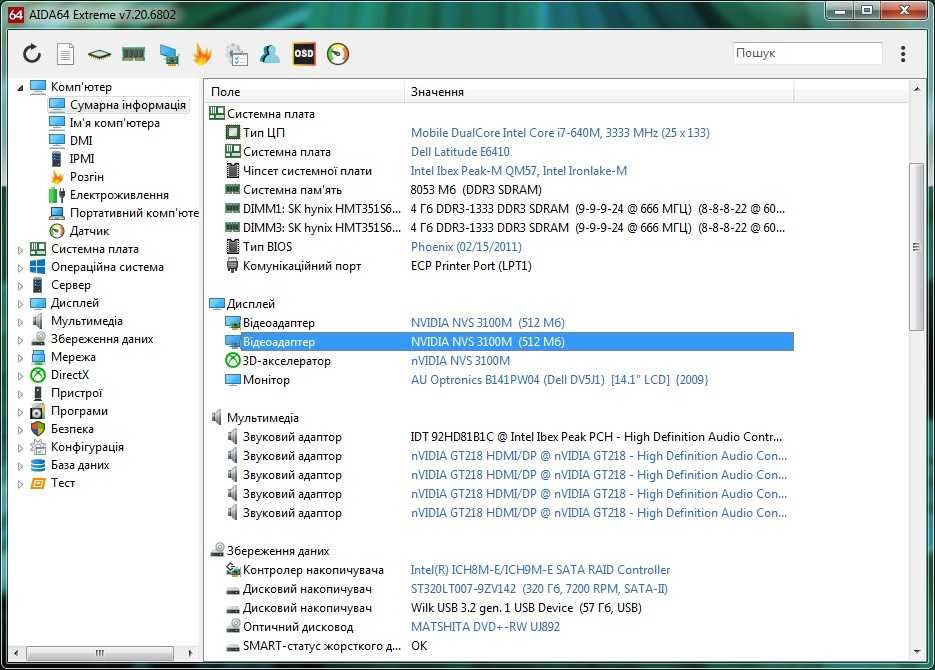Click the user profile toolbar icon
935x670 pixels.
[x=270, y=54]
